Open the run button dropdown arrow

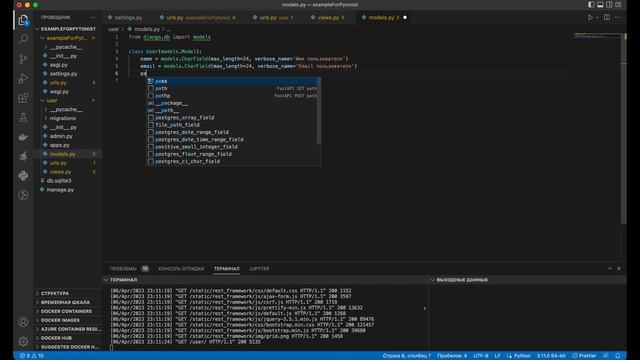(x=597, y=18)
